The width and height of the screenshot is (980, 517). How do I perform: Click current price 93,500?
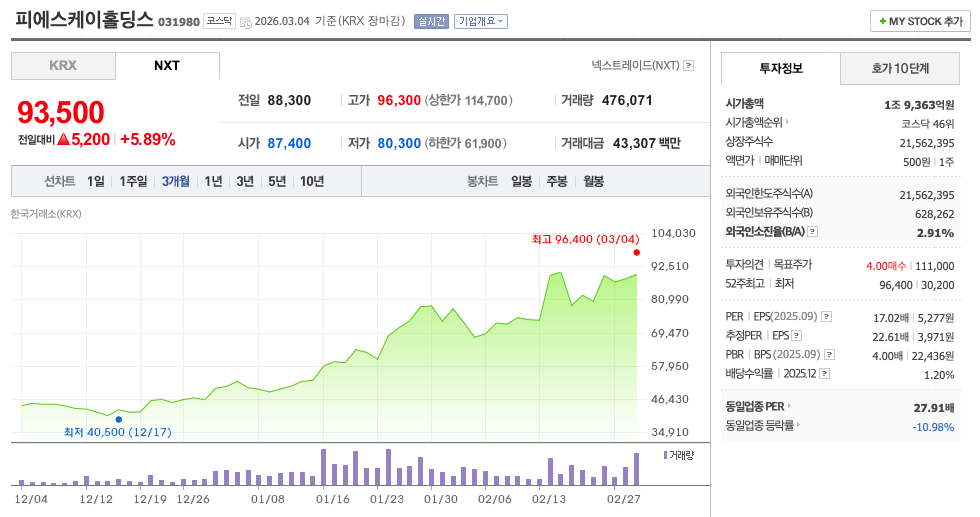click(x=61, y=113)
